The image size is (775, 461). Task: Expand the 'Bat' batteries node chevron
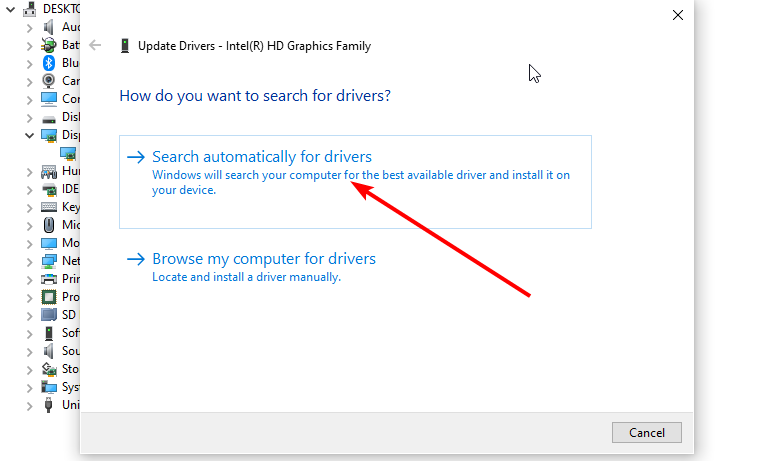pyautogui.click(x=29, y=46)
